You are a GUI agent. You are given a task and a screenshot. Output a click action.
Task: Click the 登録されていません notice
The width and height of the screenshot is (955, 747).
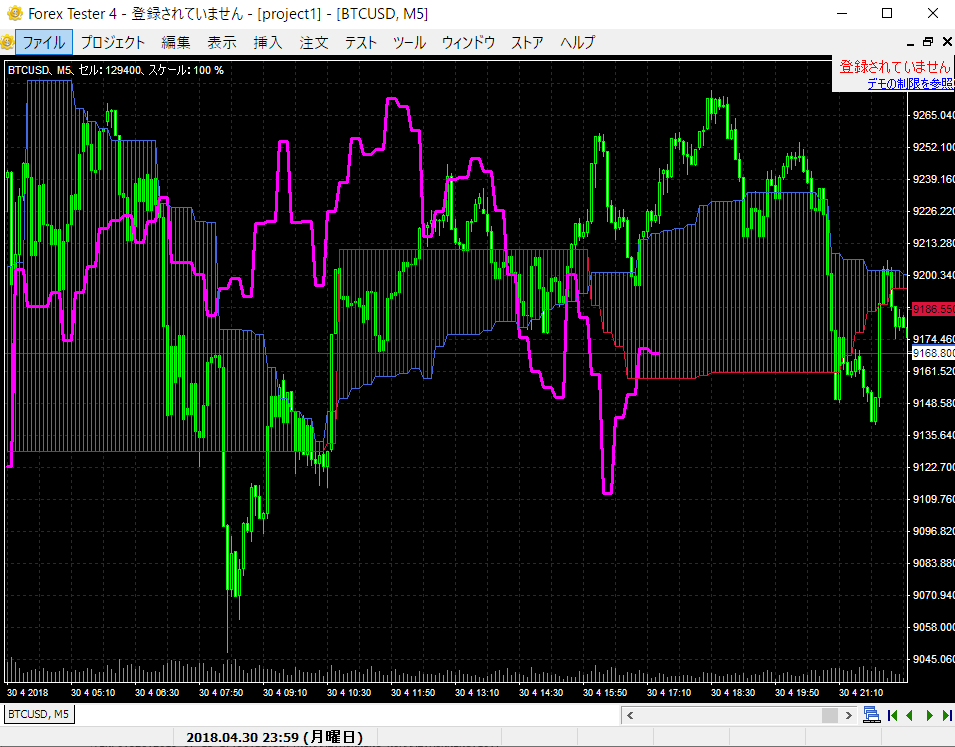point(895,66)
